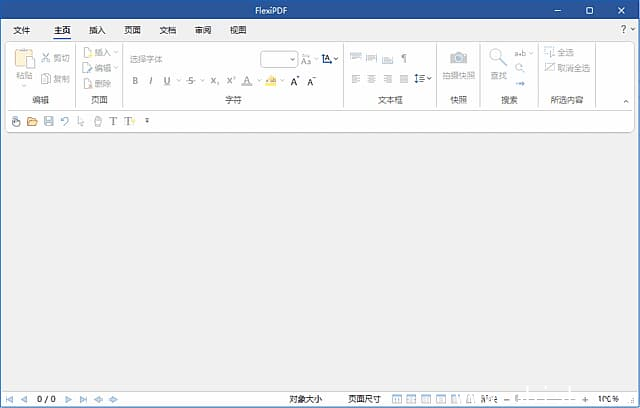The image size is (640, 408).
Task: Open the 文件 menu
Action: 22,30
